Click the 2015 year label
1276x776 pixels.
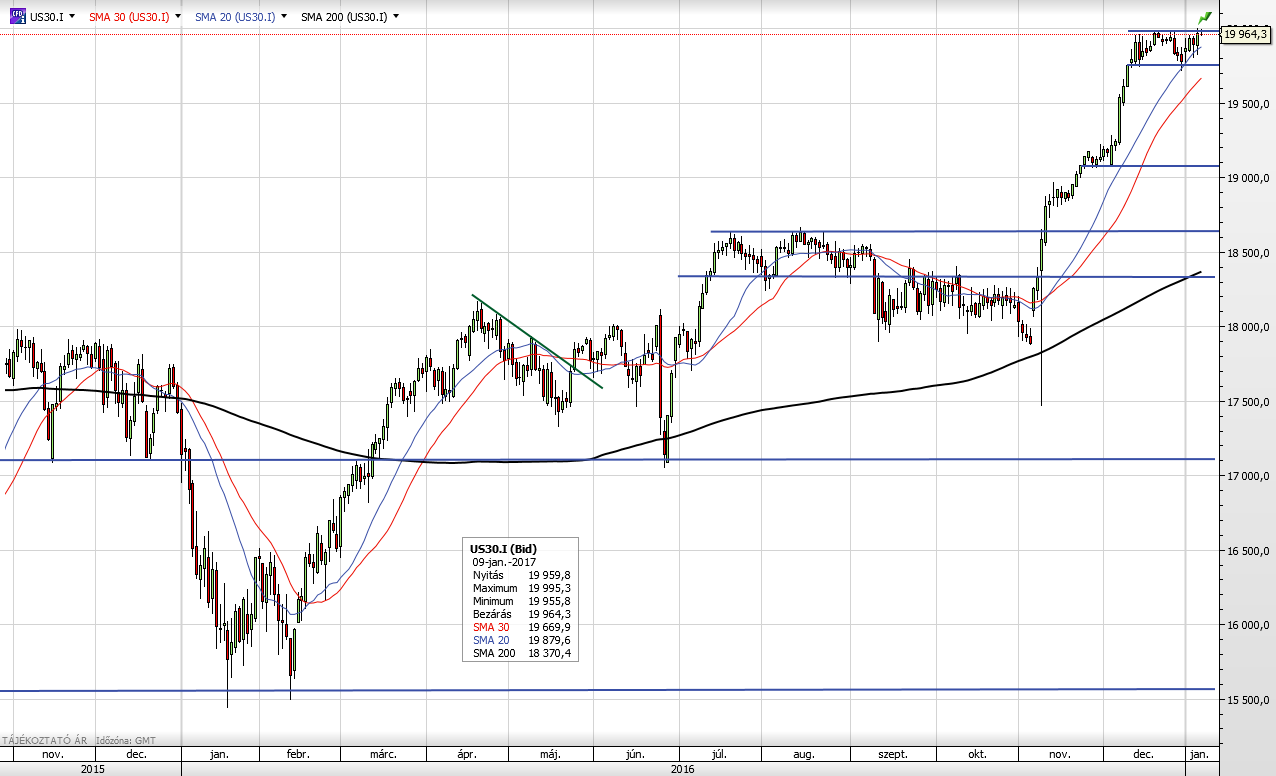click(x=92, y=768)
